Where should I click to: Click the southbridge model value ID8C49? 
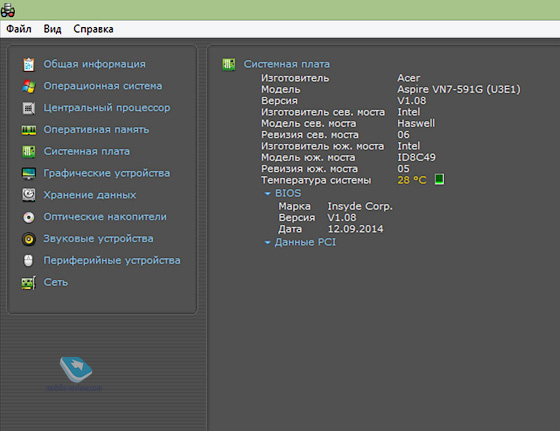point(416,157)
